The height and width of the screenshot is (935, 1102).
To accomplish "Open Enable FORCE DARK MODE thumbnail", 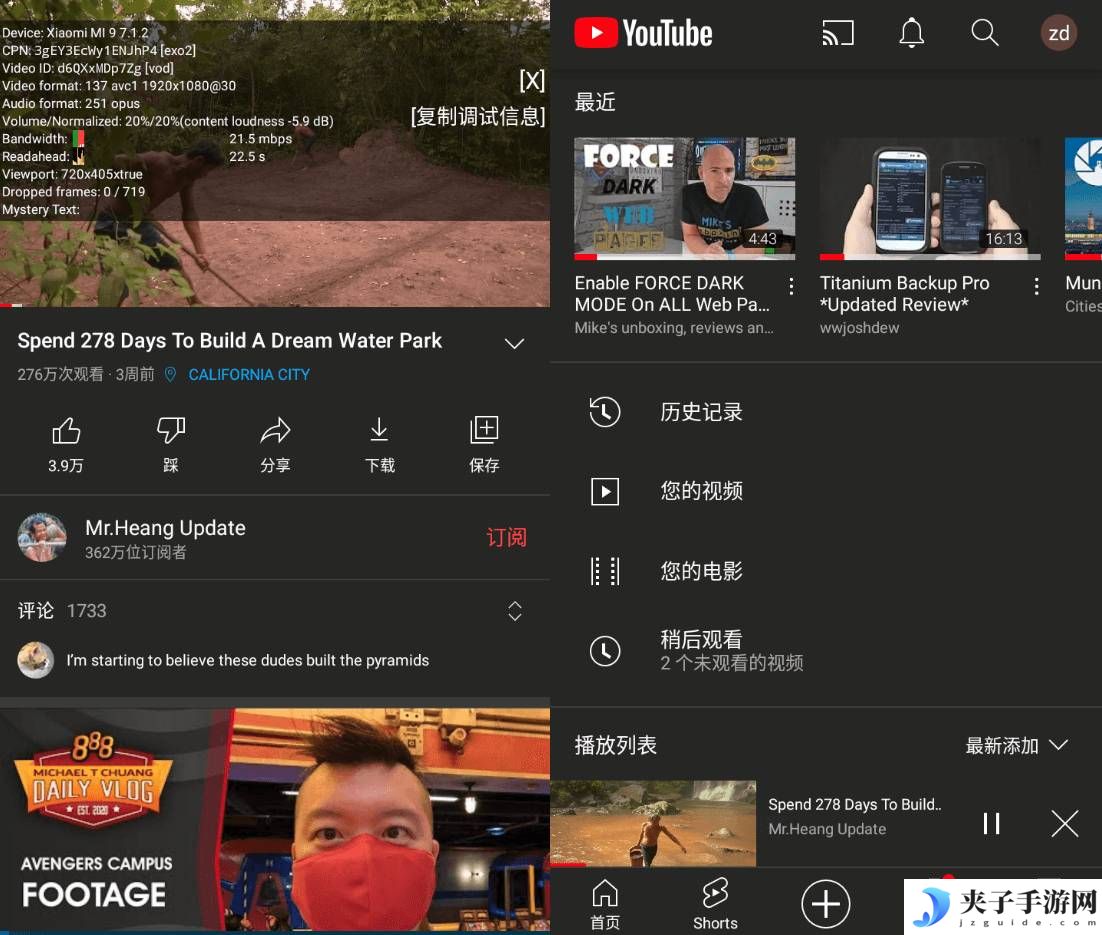I will [685, 198].
